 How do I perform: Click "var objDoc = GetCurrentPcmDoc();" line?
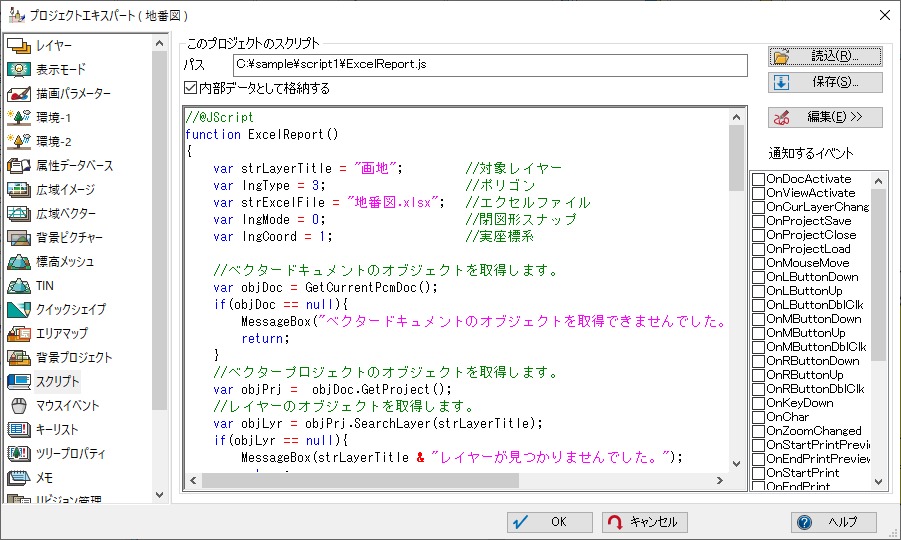click(325, 287)
